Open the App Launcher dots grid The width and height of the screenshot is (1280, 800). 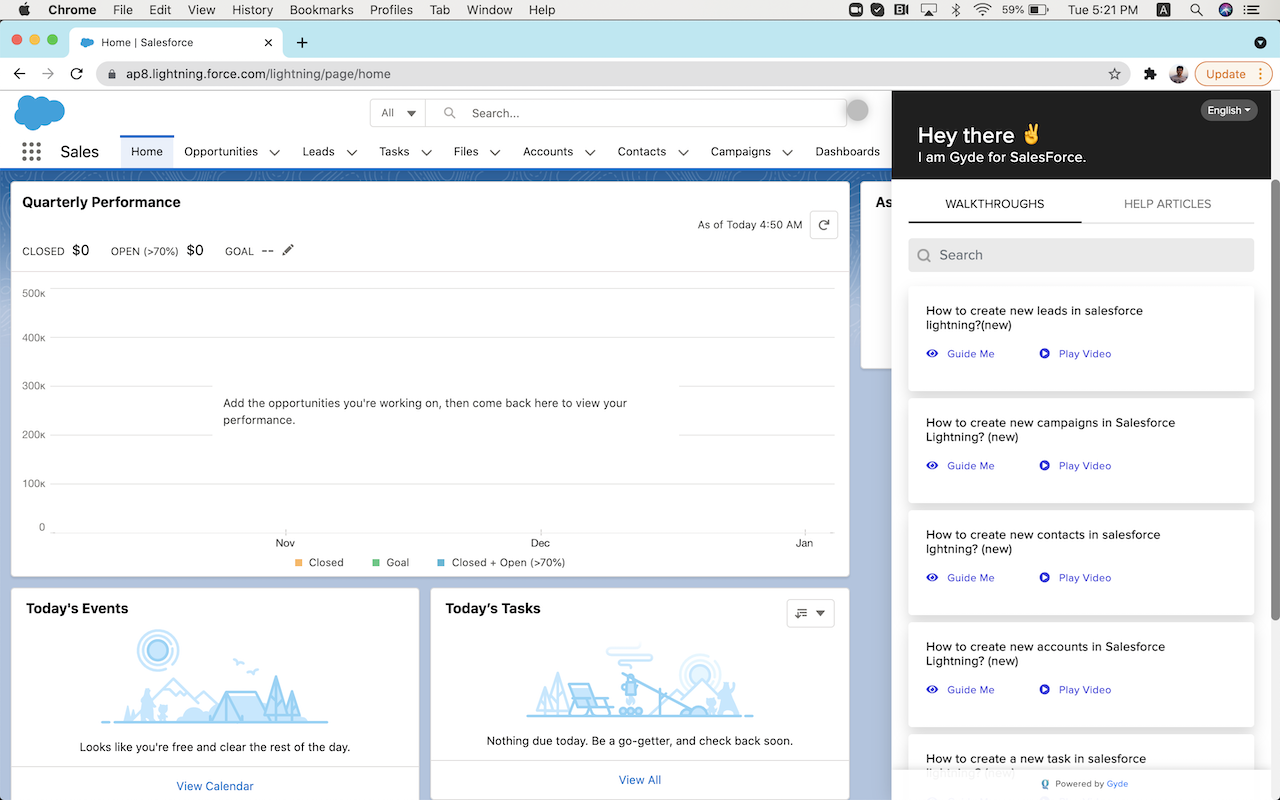click(x=31, y=151)
